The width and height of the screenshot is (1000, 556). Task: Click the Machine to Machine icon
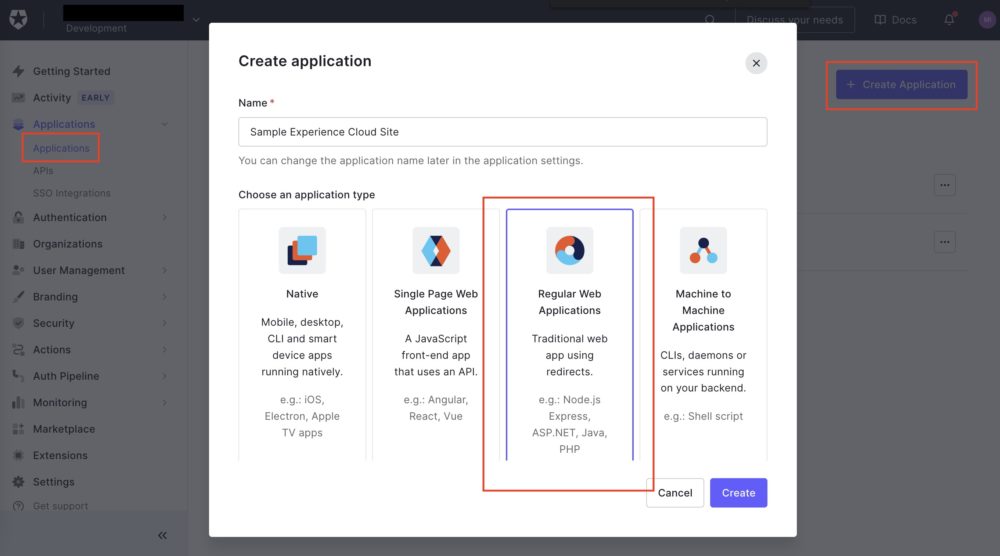tap(703, 251)
